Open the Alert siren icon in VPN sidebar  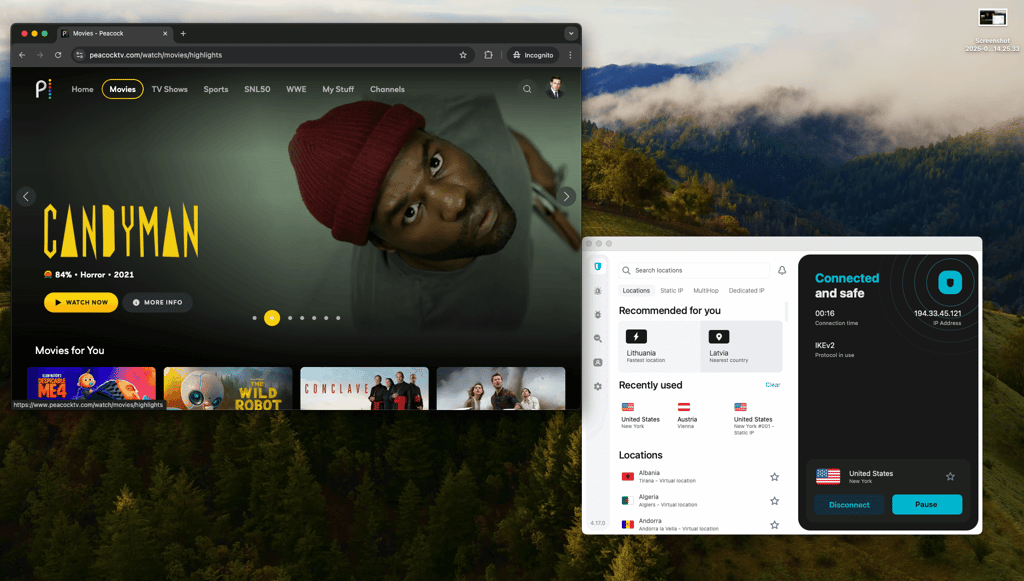point(598,291)
